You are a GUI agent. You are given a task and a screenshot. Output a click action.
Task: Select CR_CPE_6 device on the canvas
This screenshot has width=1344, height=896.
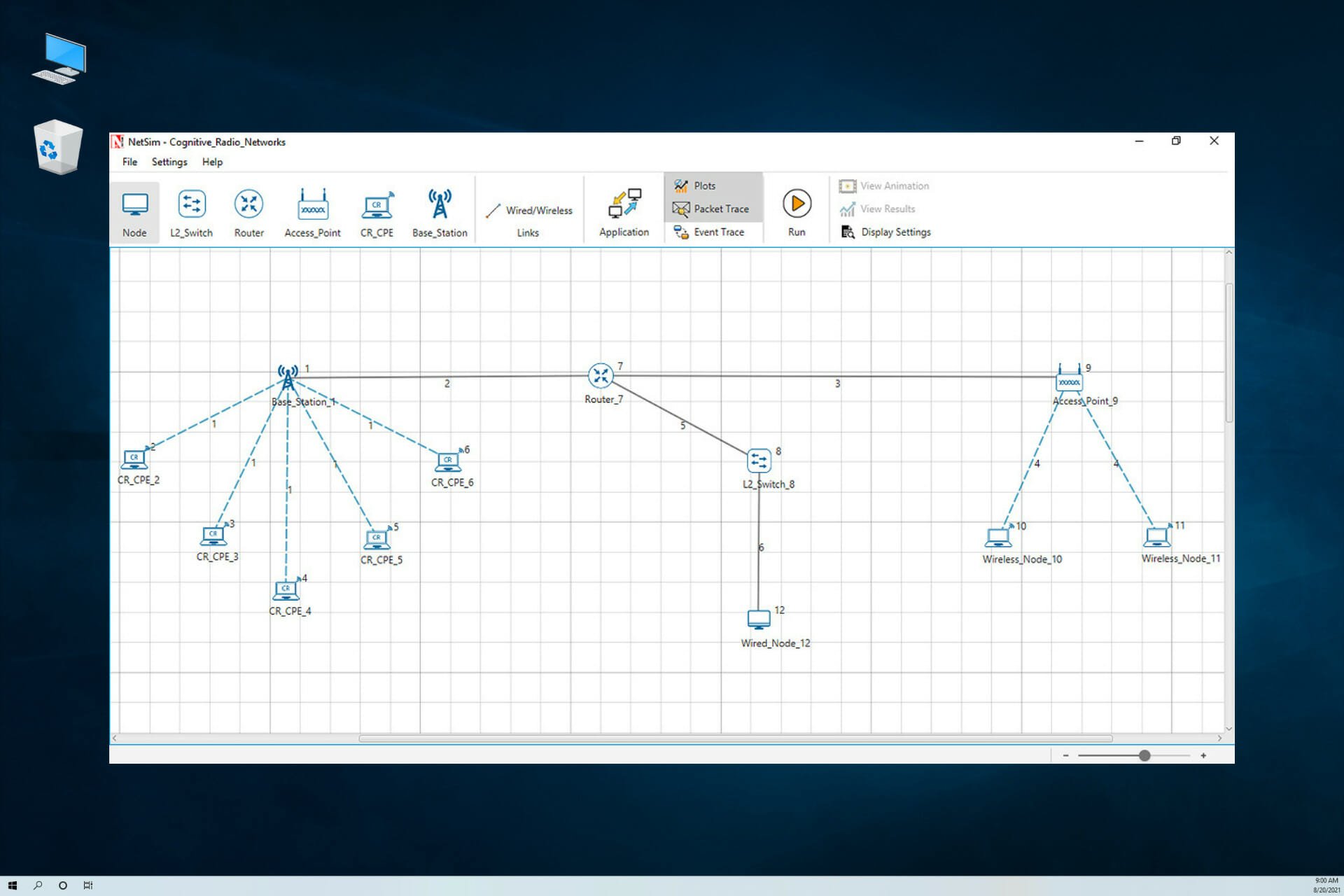[x=448, y=462]
